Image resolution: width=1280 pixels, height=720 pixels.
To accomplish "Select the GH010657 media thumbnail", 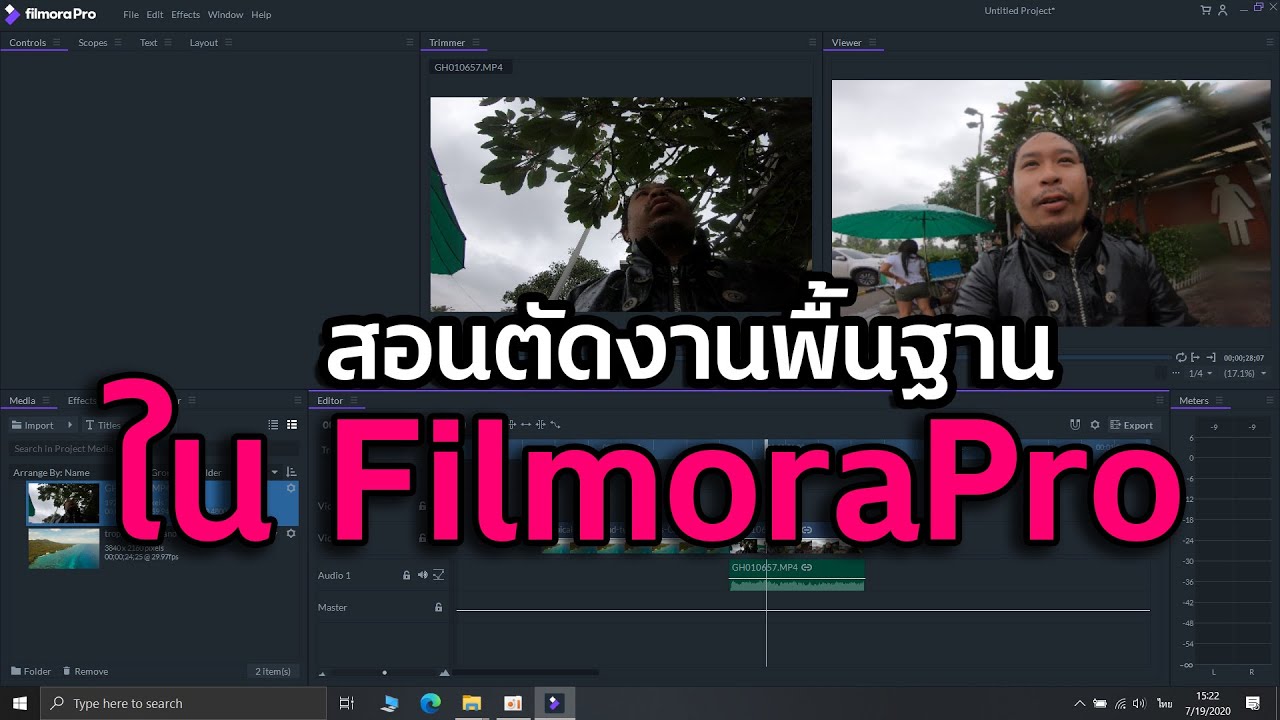I will click(x=64, y=504).
